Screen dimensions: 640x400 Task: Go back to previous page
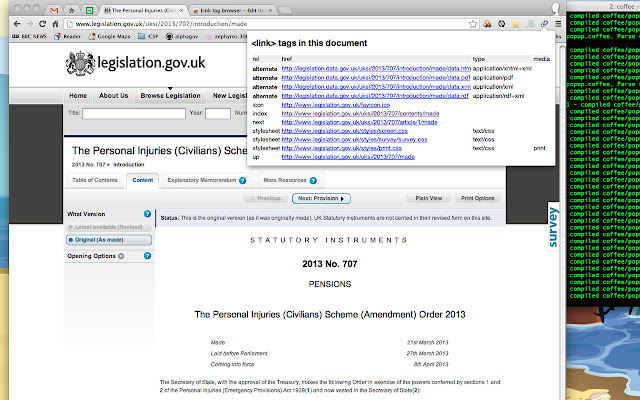17,24
